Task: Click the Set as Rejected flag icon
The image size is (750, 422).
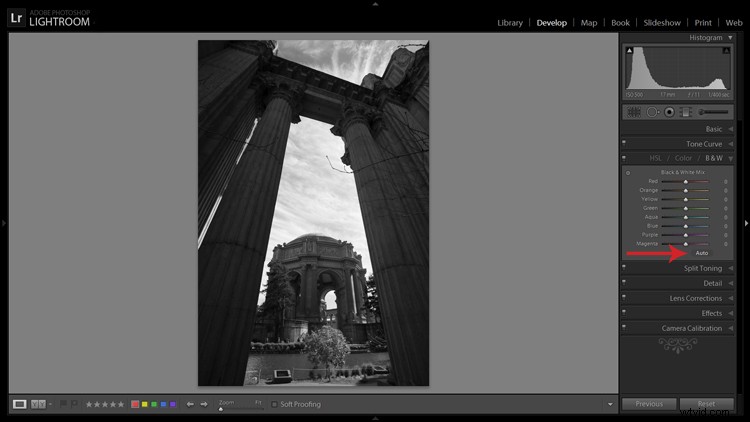Action: 74,404
